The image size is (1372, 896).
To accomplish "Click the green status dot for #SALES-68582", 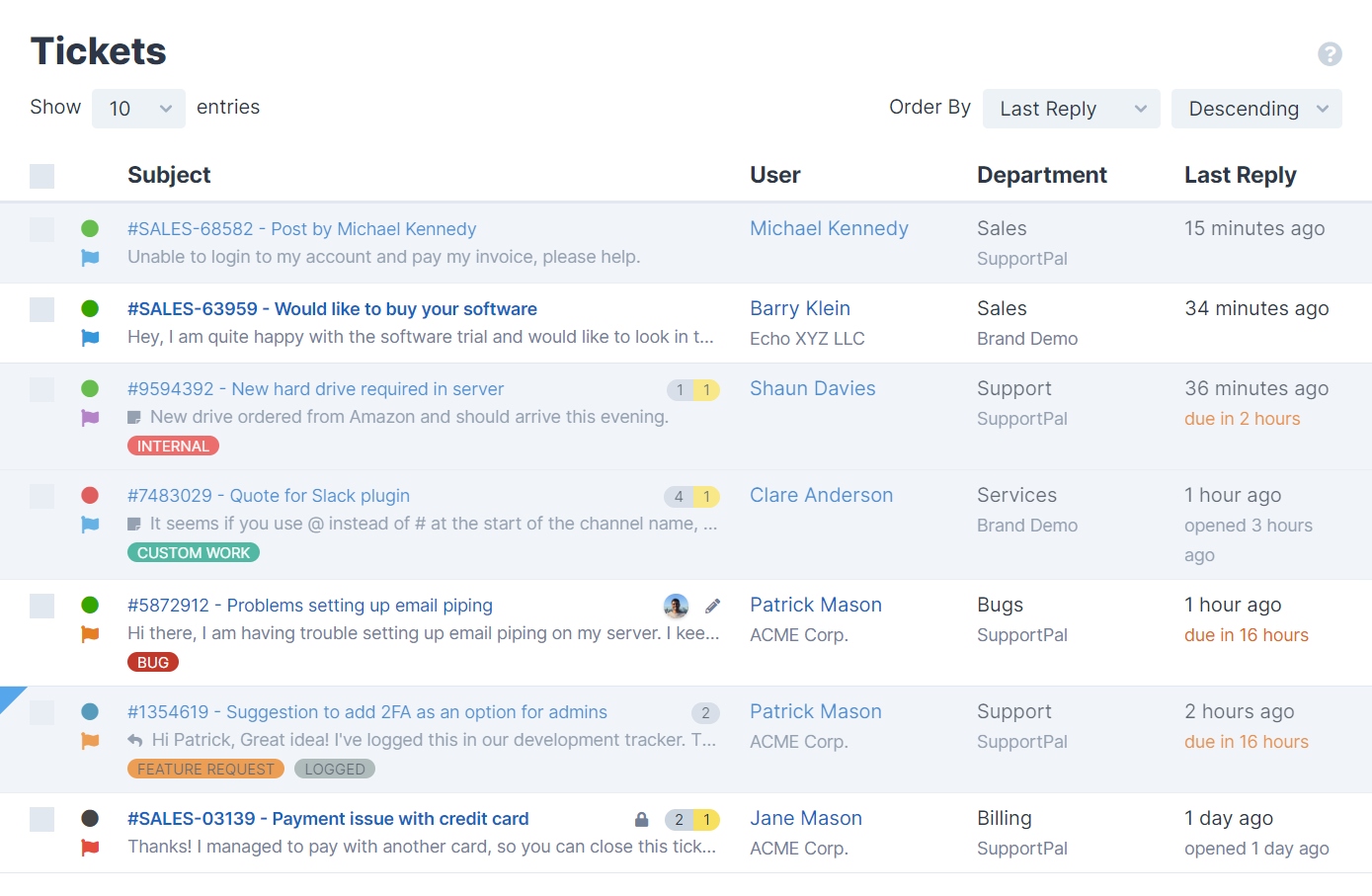I will [x=90, y=229].
